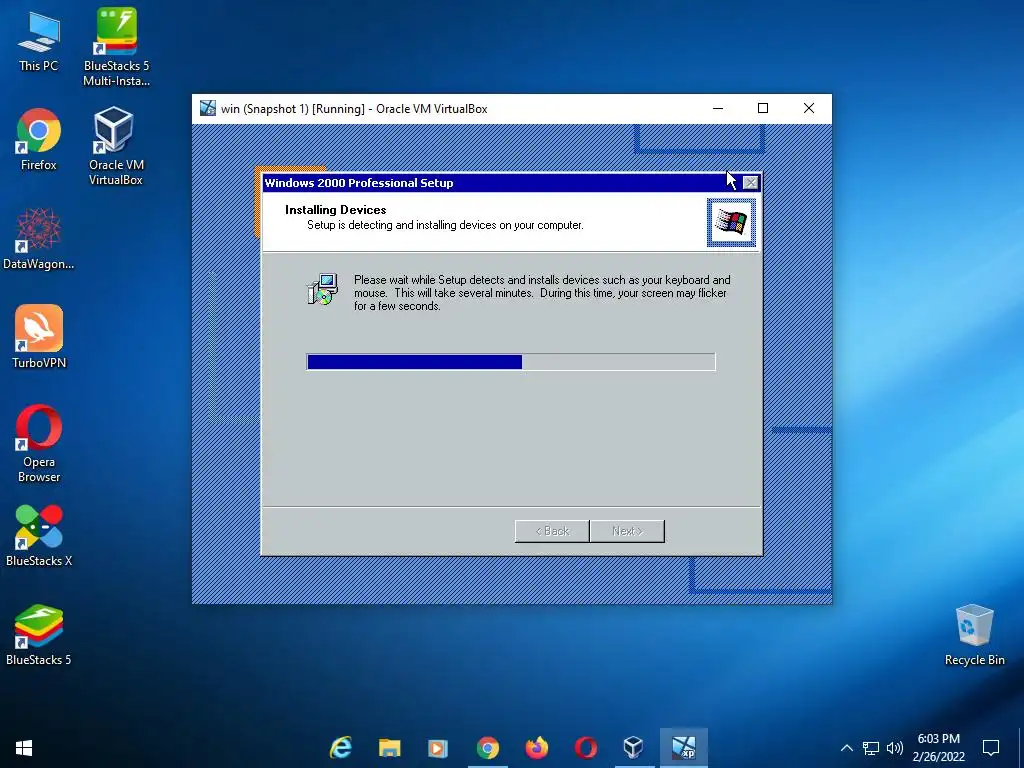Click the 'Please wait while Setup detects' paragraph
Image resolution: width=1024 pixels, height=768 pixels.
point(542,293)
